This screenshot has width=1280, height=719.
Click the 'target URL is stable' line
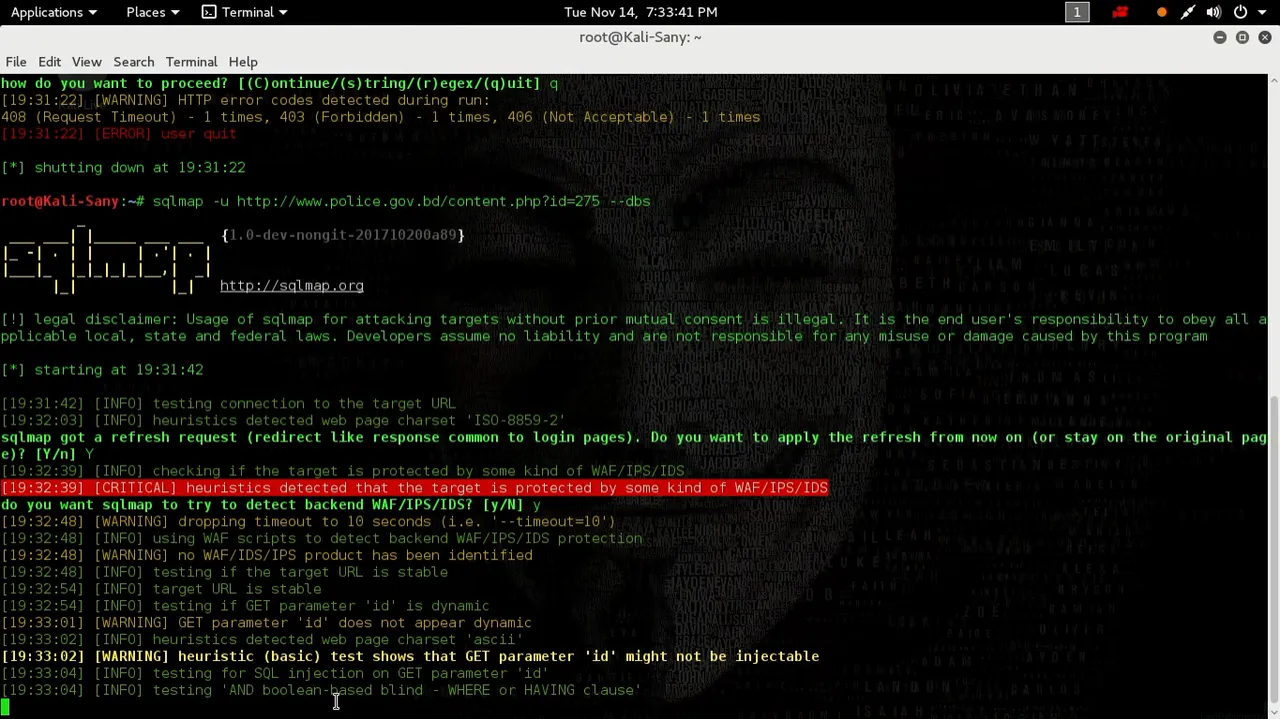[x=161, y=589]
